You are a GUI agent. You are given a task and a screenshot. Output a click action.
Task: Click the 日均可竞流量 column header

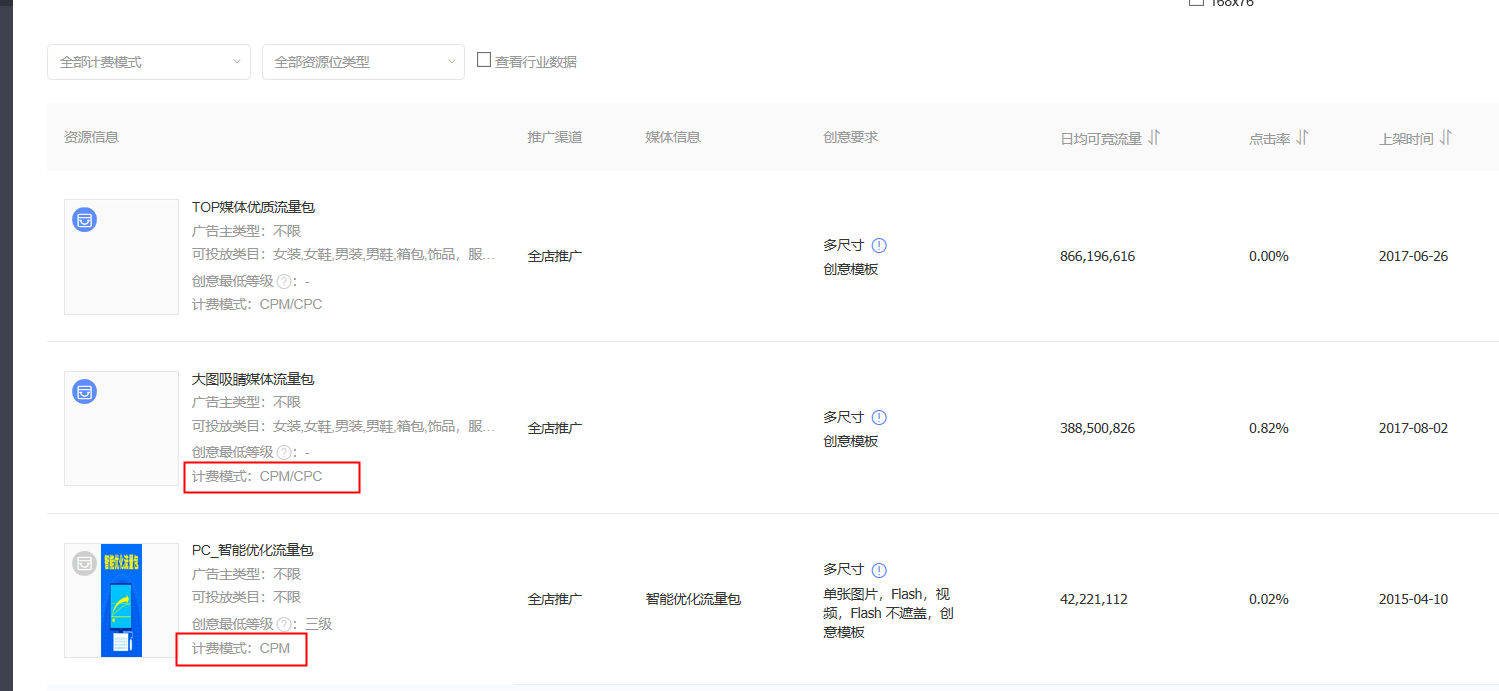pyautogui.click(x=1101, y=139)
